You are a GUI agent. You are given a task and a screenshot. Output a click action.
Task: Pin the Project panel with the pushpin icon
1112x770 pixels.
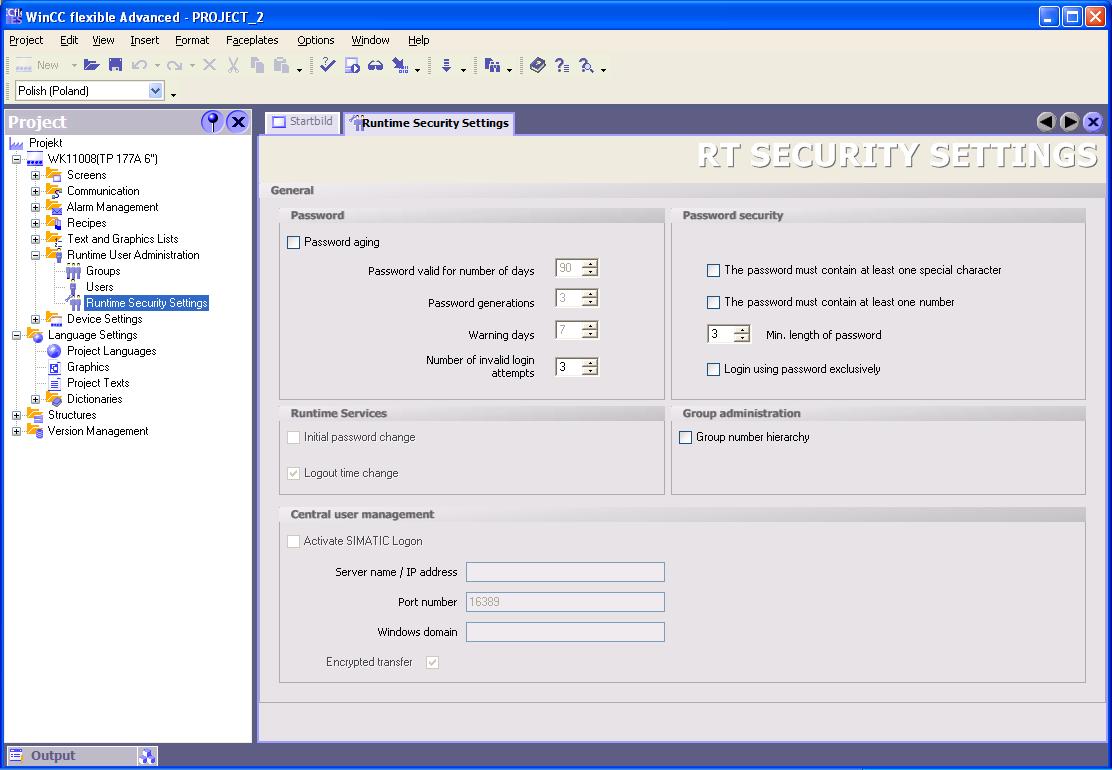click(x=212, y=122)
